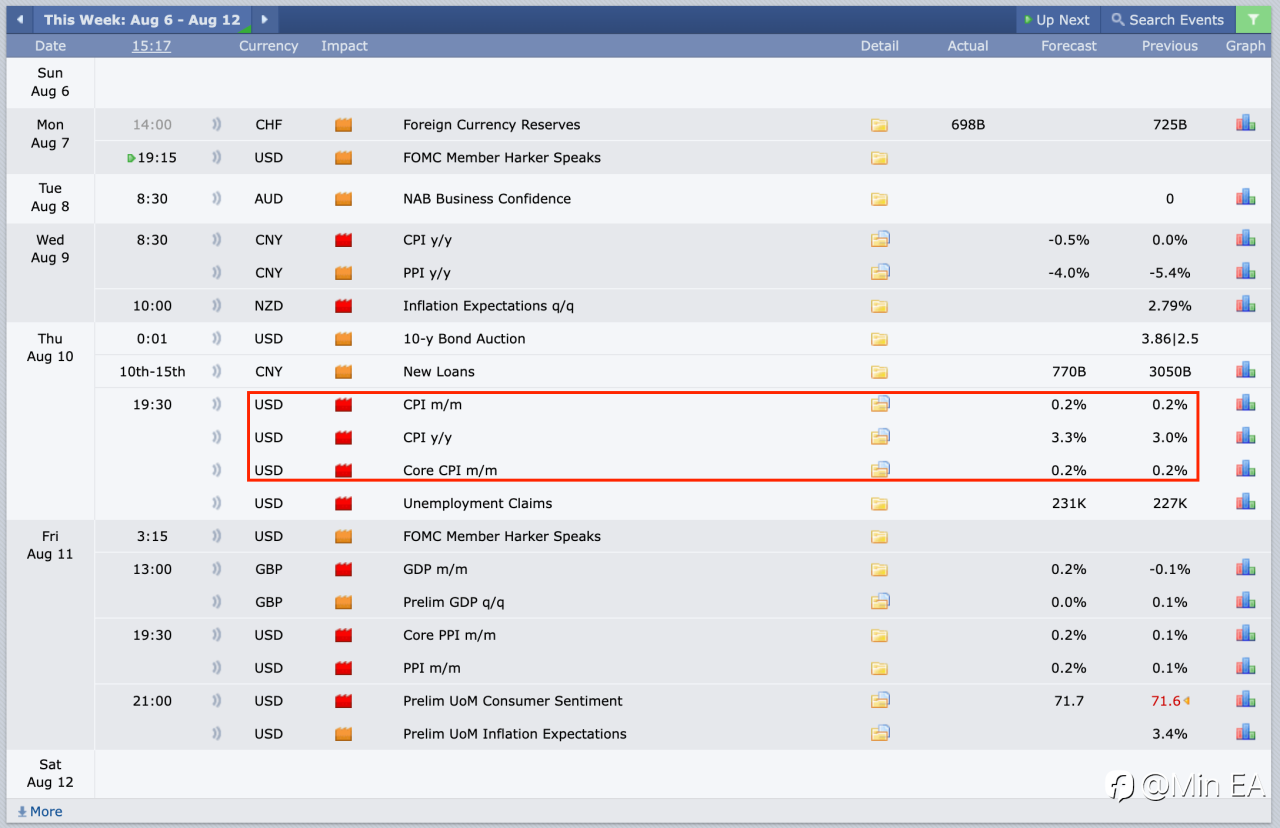The height and width of the screenshot is (828, 1280).
Task: Open the green filter funnel icon
Action: [1253, 20]
